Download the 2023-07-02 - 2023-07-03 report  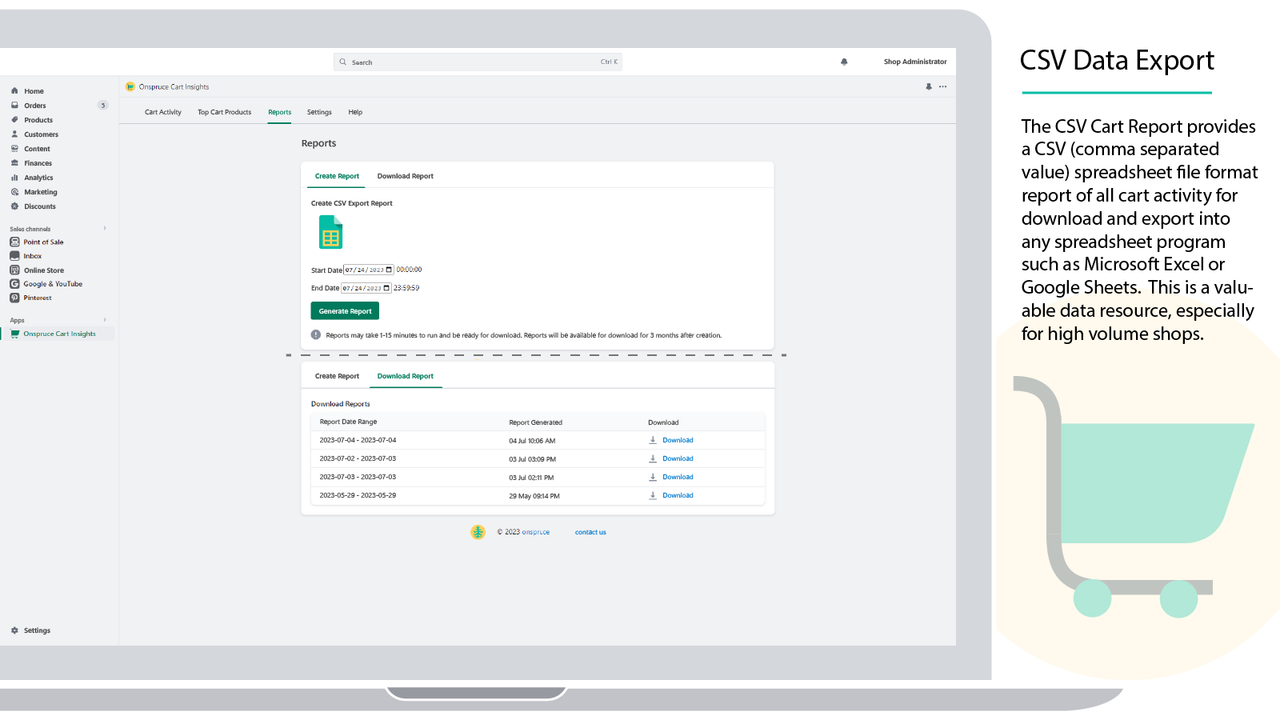(x=678, y=459)
